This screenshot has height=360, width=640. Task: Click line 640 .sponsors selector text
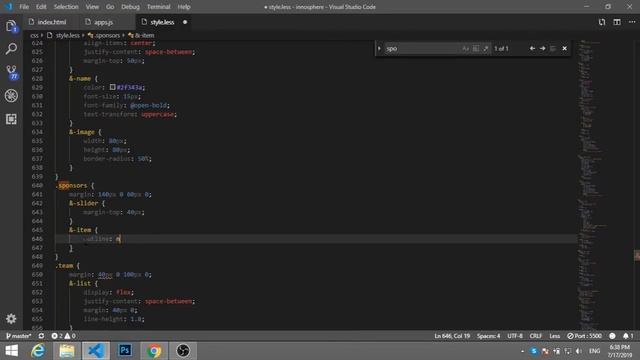click(72, 185)
